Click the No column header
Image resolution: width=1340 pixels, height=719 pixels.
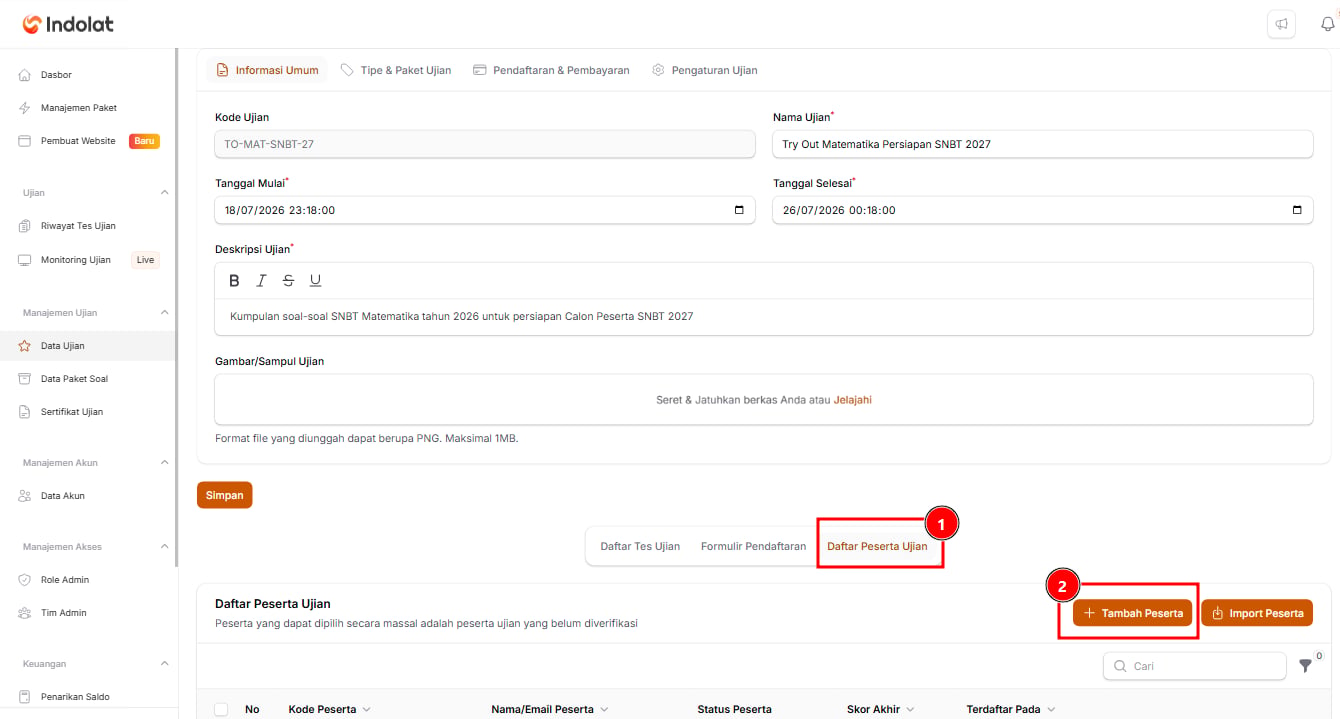coord(252,710)
